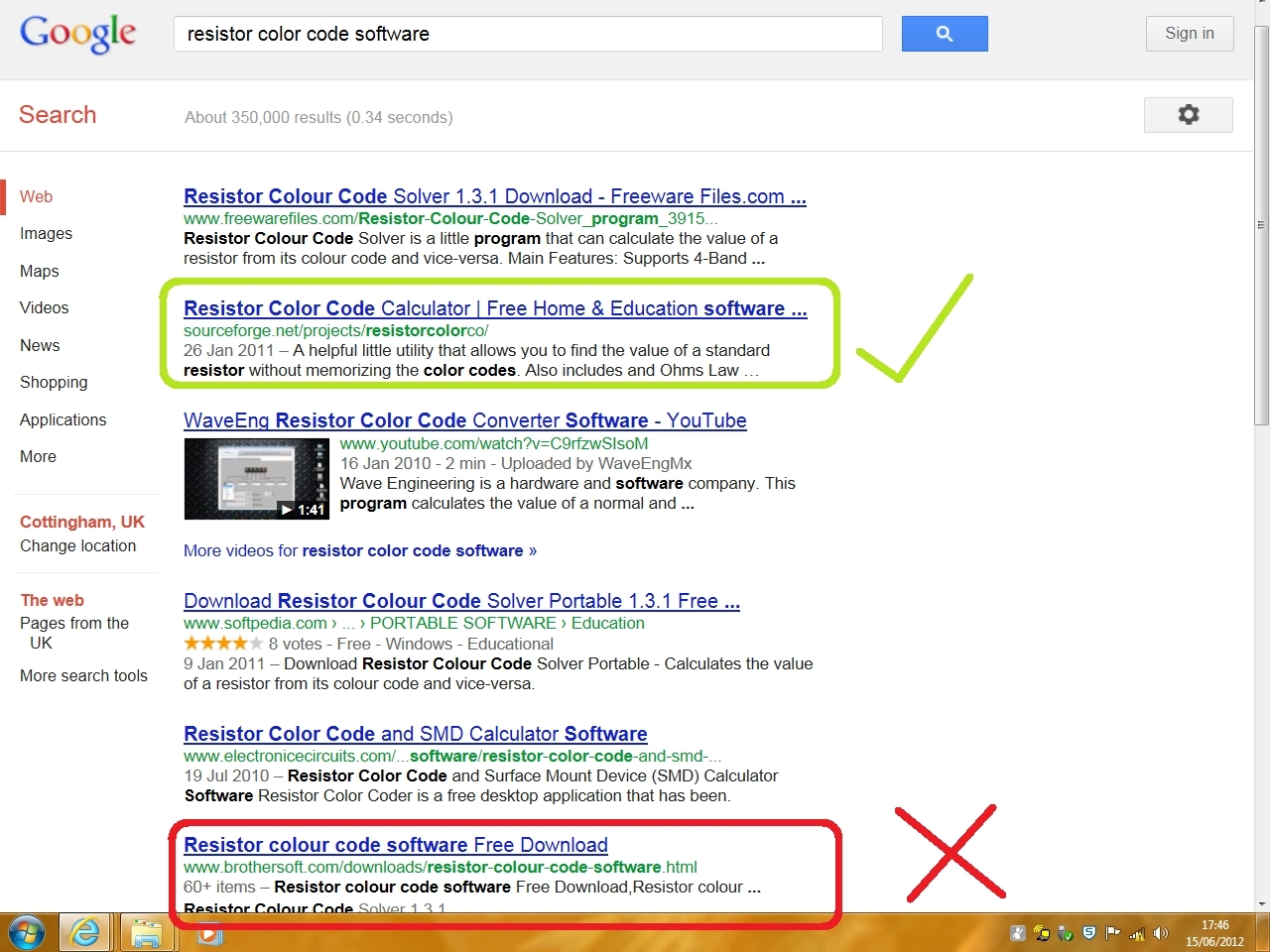Image resolution: width=1270 pixels, height=952 pixels.
Task: Click the Safely Remove Hardware tray icon
Action: (1066, 933)
